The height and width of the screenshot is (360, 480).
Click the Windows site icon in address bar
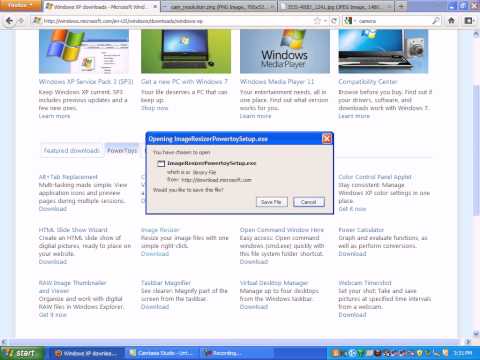pyautogui.click(x=37, y=21)
